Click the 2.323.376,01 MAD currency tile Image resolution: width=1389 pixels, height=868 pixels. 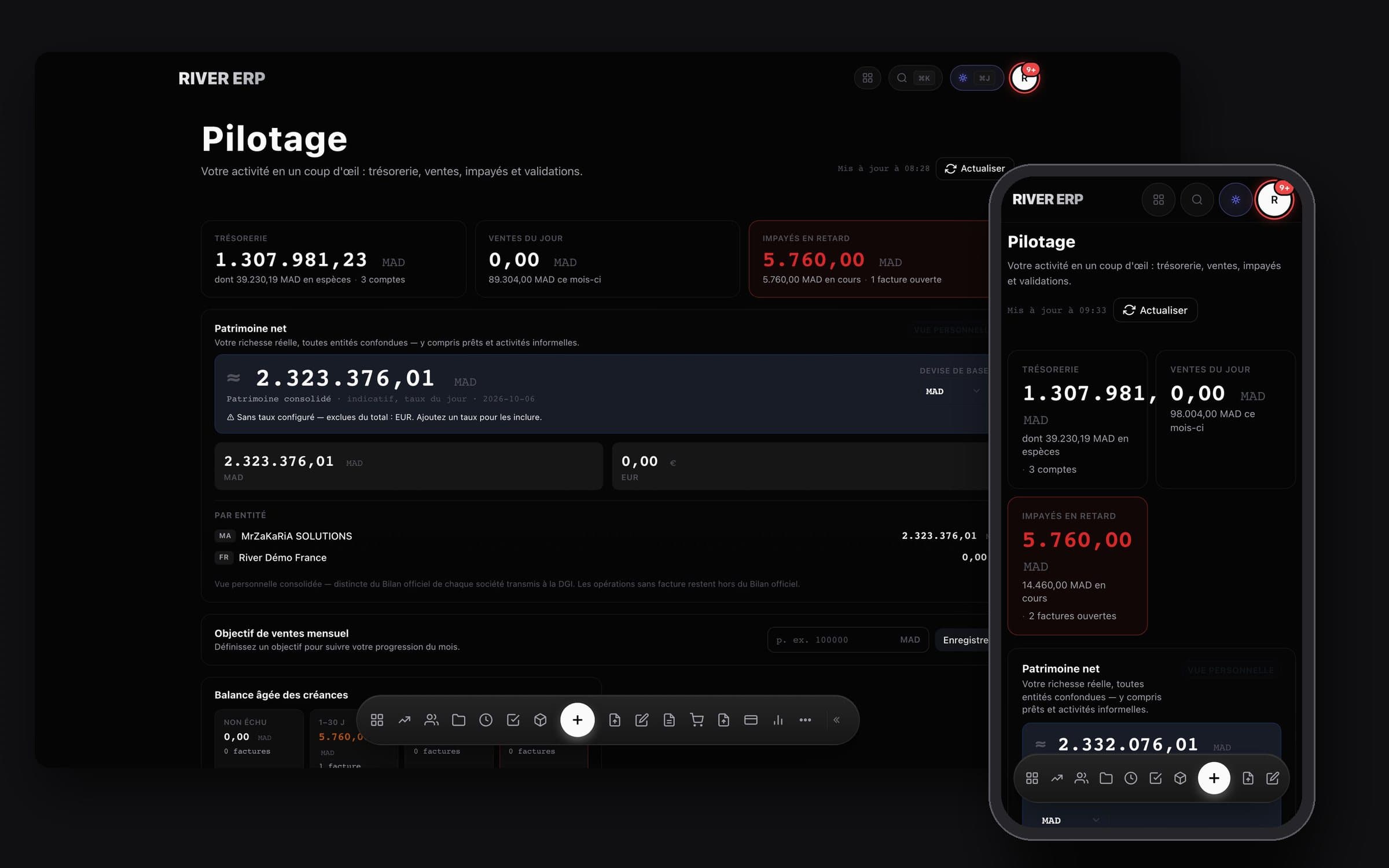[x=409, y=466]
